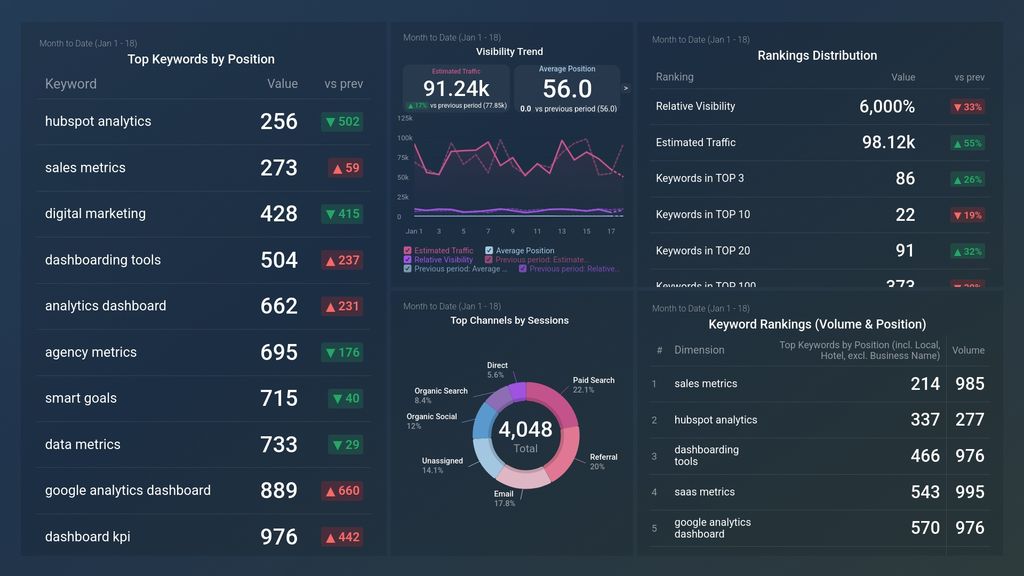
Task: Click the green 26% badge for Keywords in TOP 3
Action: [x=968, y=179]
